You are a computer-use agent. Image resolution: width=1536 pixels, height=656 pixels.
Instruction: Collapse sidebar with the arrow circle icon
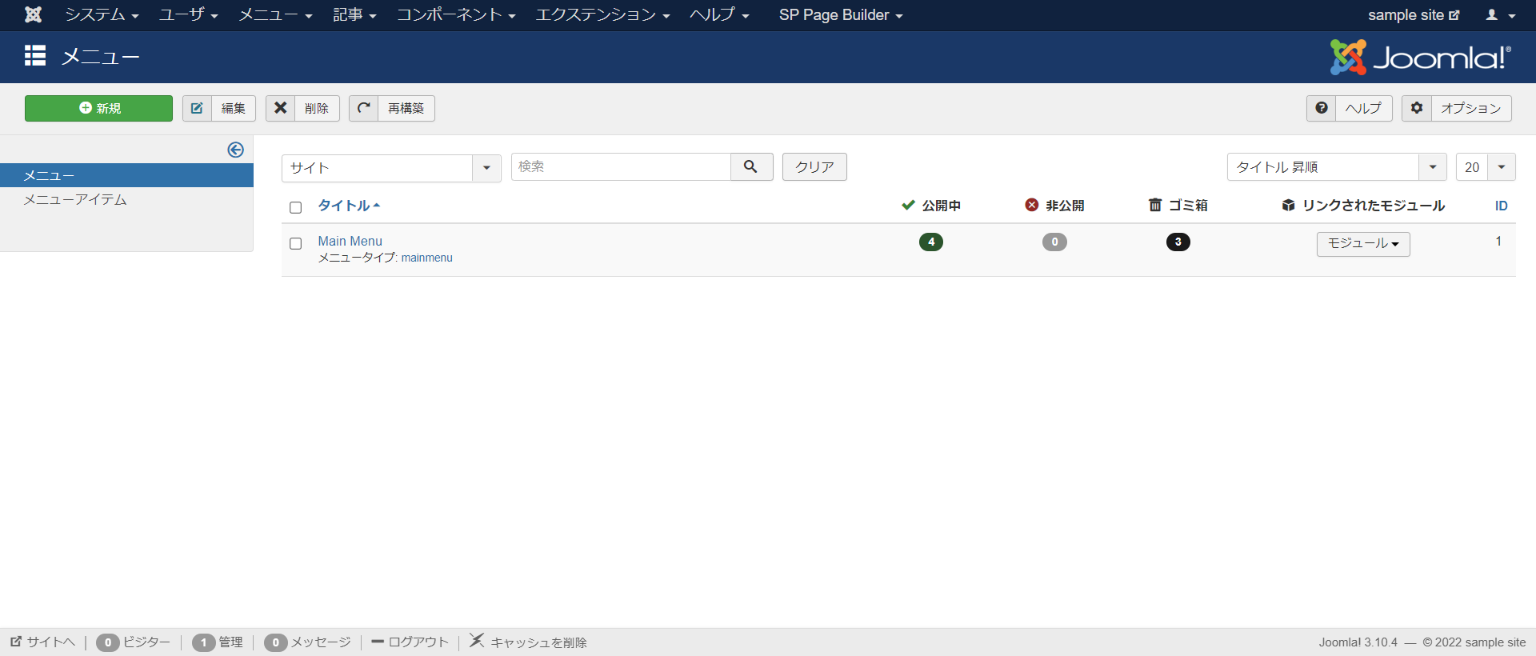236,150
